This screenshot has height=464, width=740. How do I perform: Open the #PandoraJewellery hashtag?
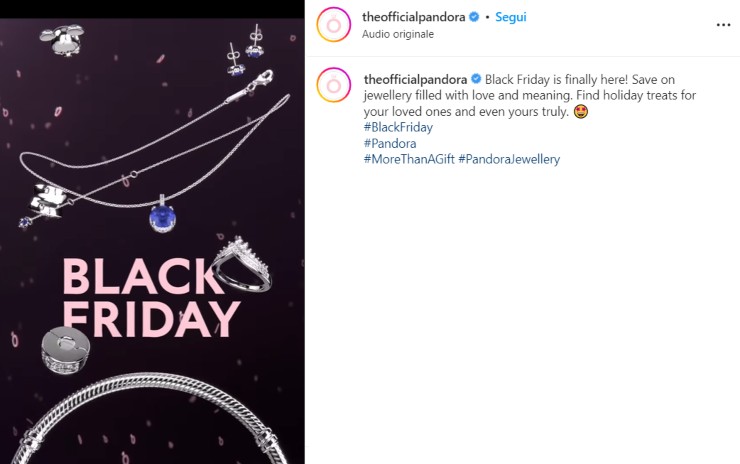[x=509, y=159]
